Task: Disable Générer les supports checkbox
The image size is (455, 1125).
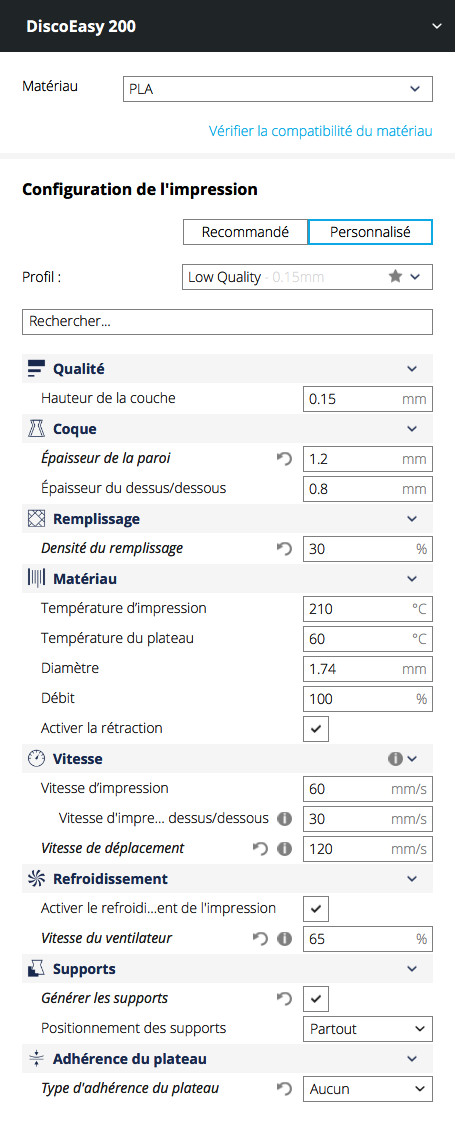Action: (316, 999)
